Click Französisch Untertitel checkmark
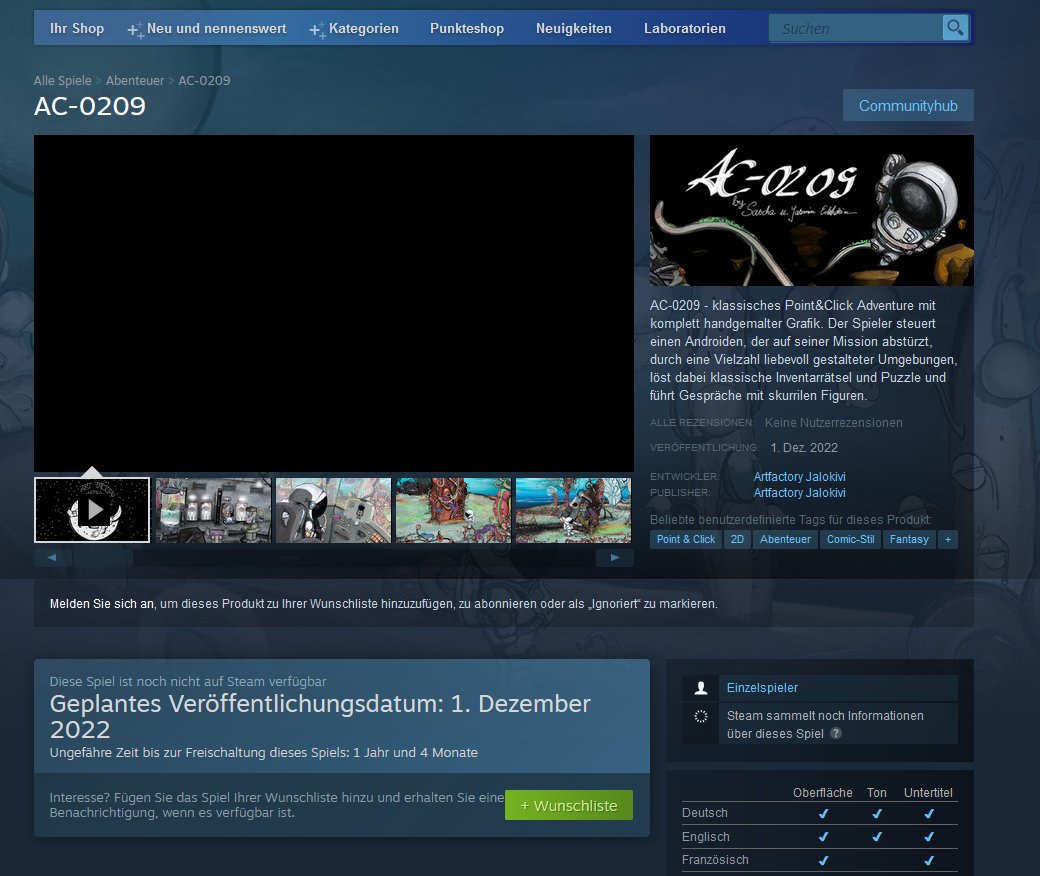Viewport: 1040px width, 876px height. 929,861
